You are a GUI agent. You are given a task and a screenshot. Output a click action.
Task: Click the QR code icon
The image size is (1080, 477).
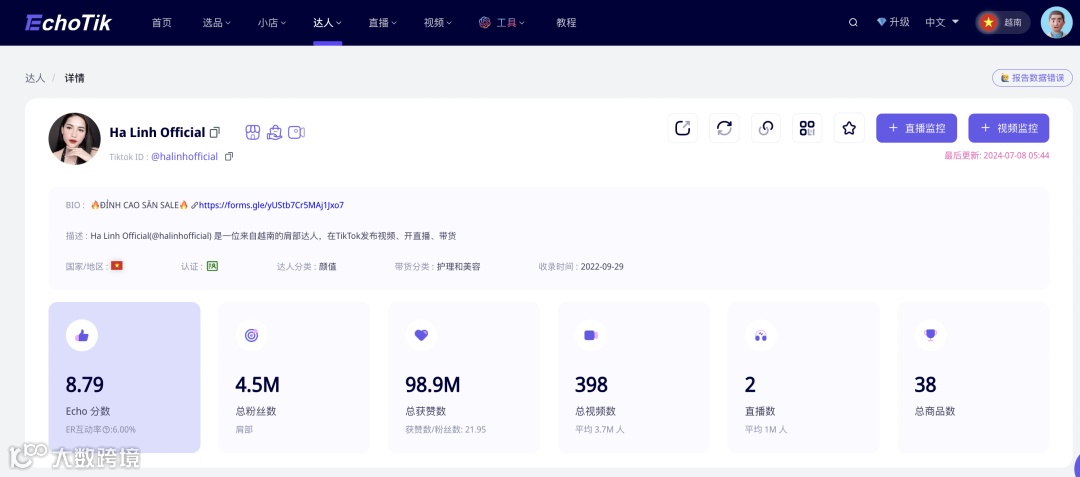[807, 128]
